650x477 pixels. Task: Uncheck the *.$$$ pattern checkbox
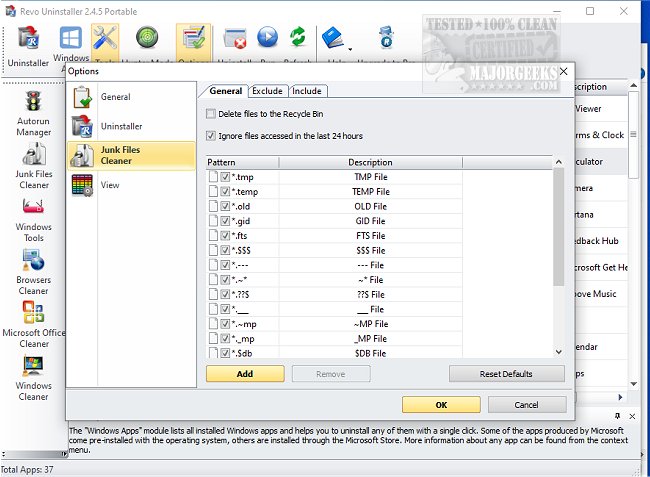(225, 250)
